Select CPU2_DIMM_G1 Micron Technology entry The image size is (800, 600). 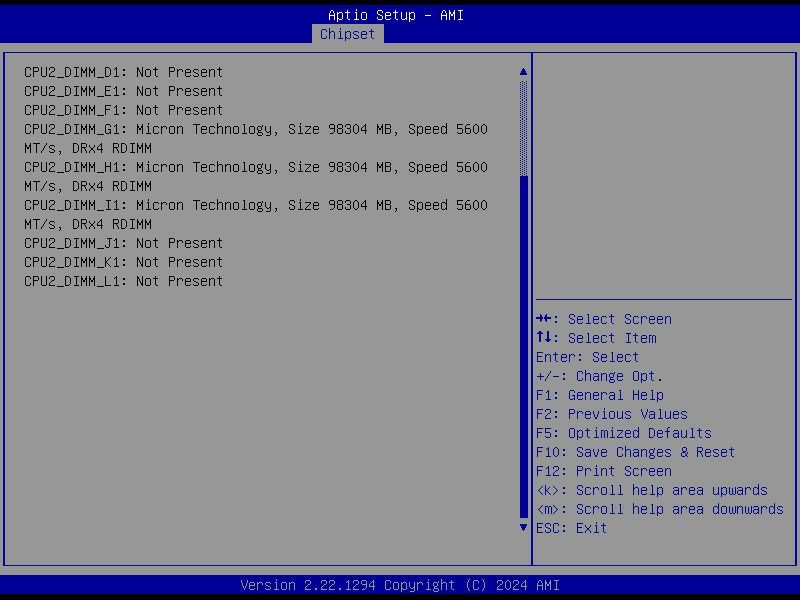coord(256,139)
